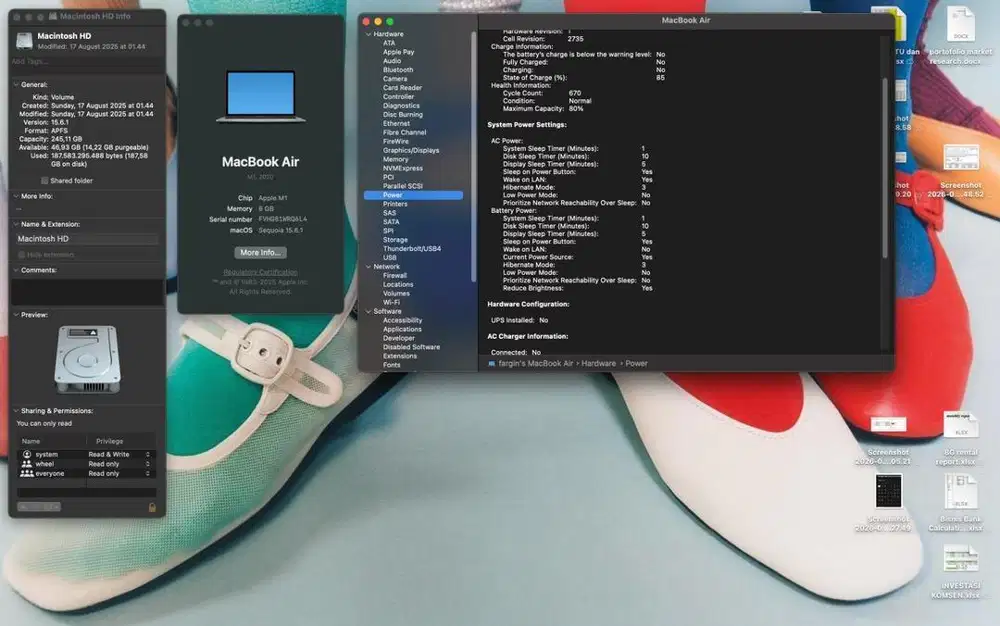Click the Macintosh HD name text field
The width and height of the screenshot is (1000, 626).
[87, 238]
